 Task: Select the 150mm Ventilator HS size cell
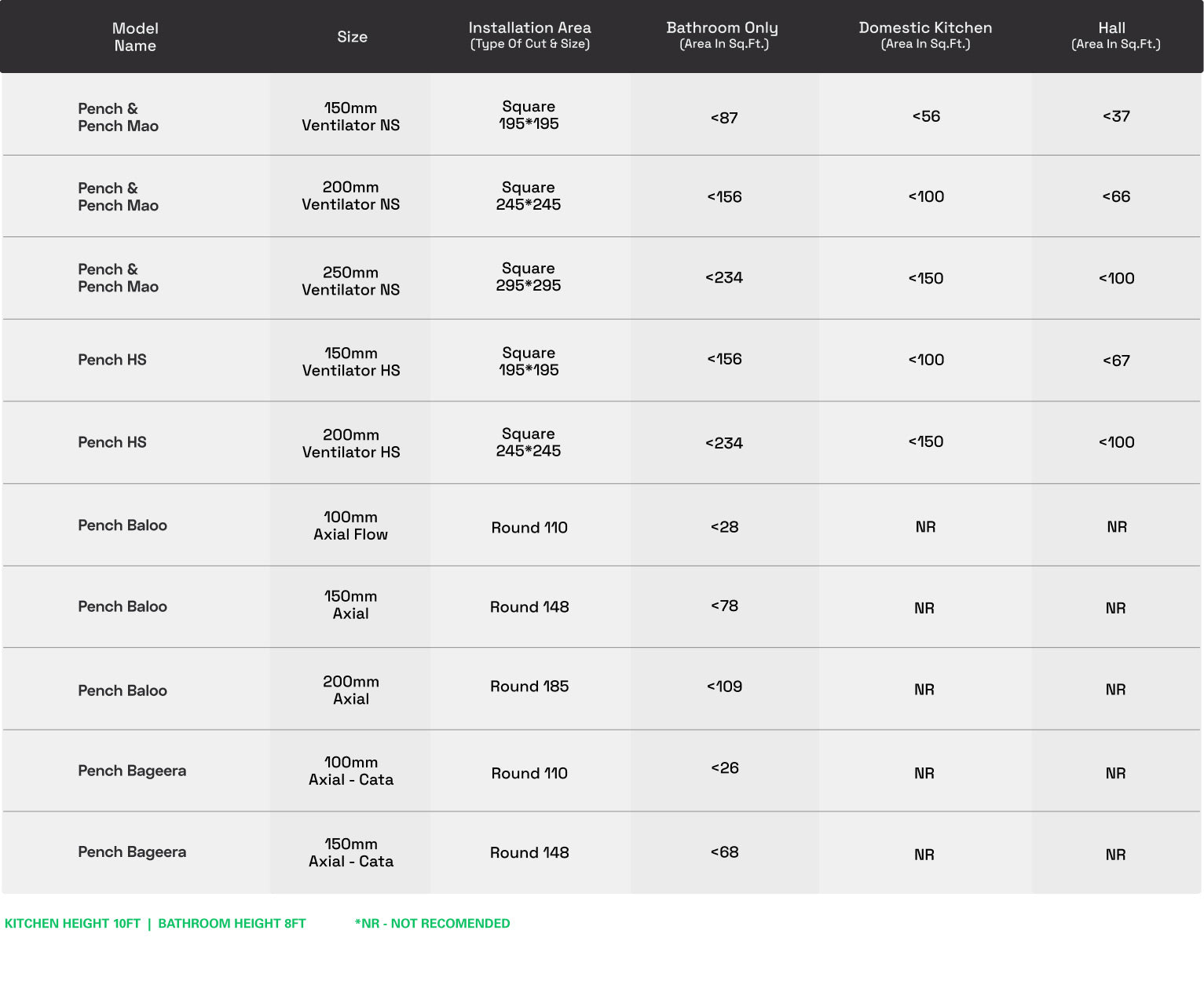(x=350, y=361)
